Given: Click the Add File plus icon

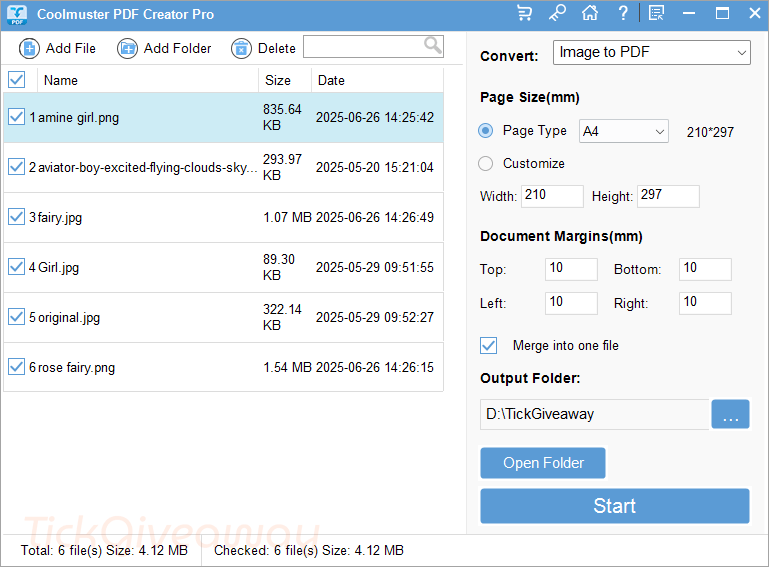Looking at the screenshot, I should tap(29, 49).
